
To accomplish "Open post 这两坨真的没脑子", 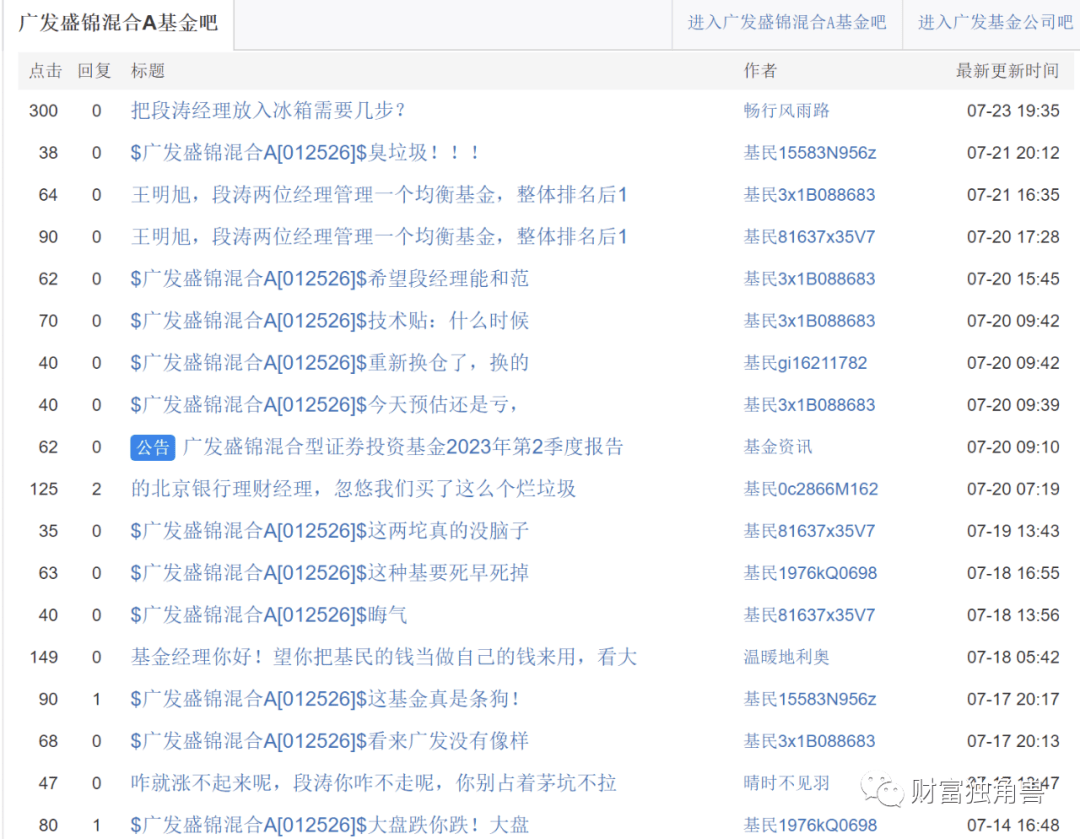I will [330, 531].
